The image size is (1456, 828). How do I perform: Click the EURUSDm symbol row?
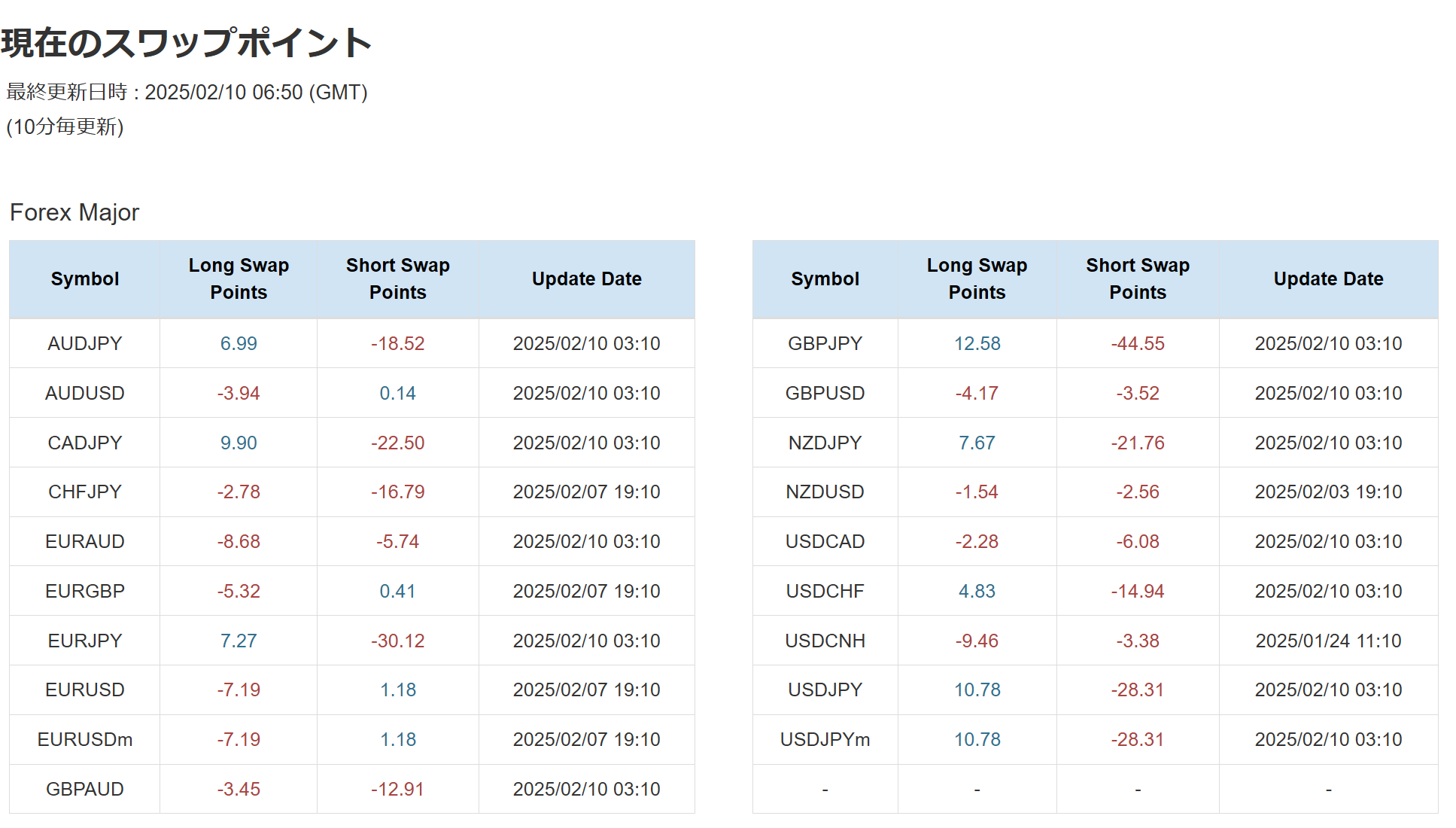[84, 739]
